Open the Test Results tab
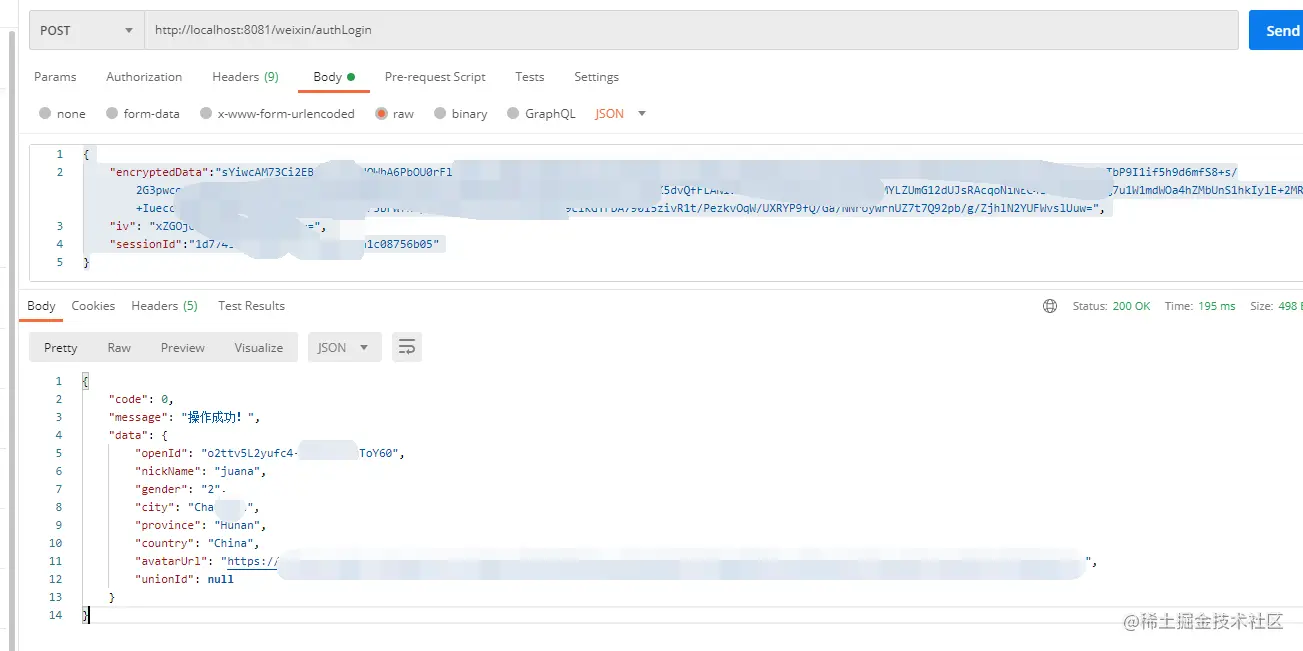Viewport: 1303px width, 651px height. (251, 306)
